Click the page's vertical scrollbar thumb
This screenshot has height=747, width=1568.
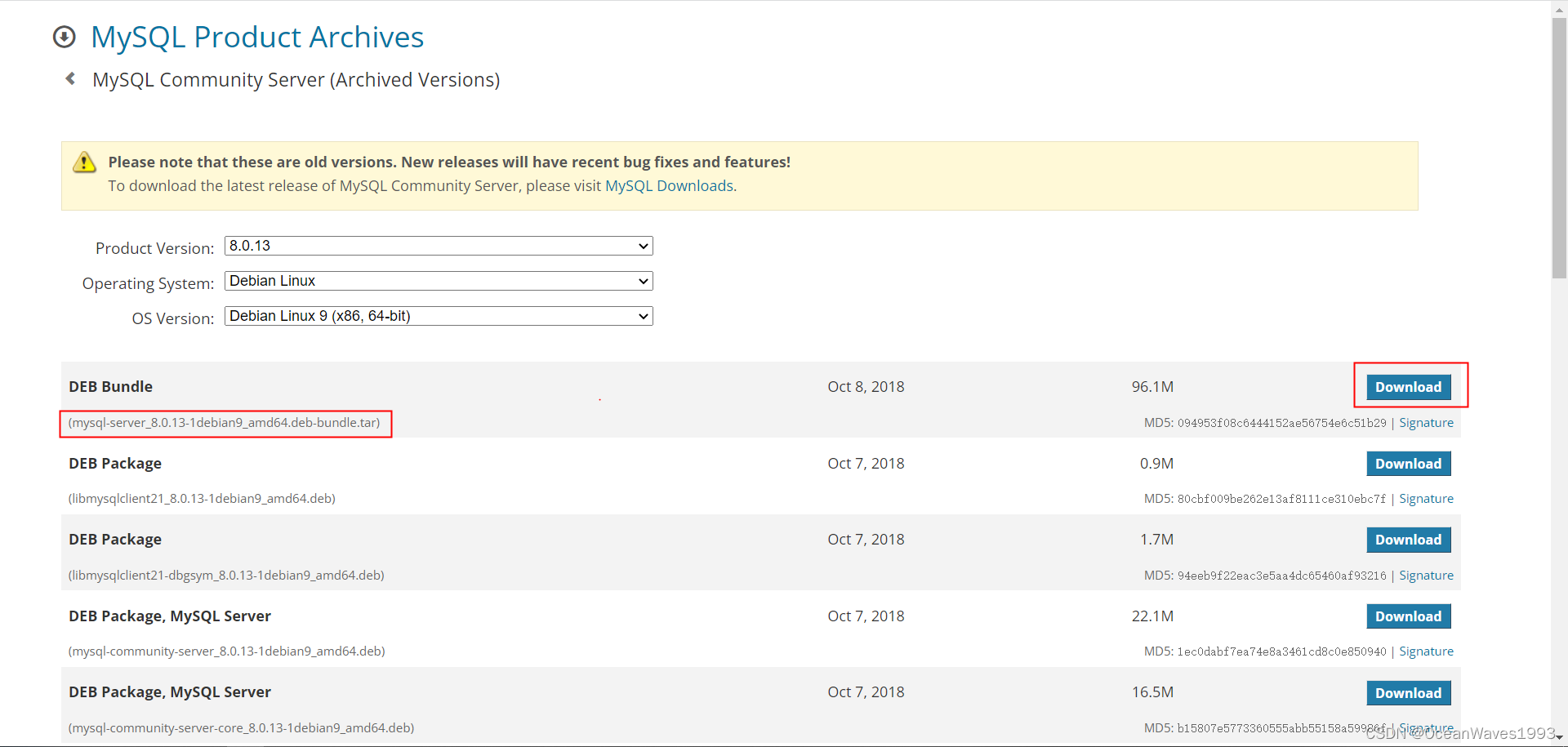point(1559,147)
